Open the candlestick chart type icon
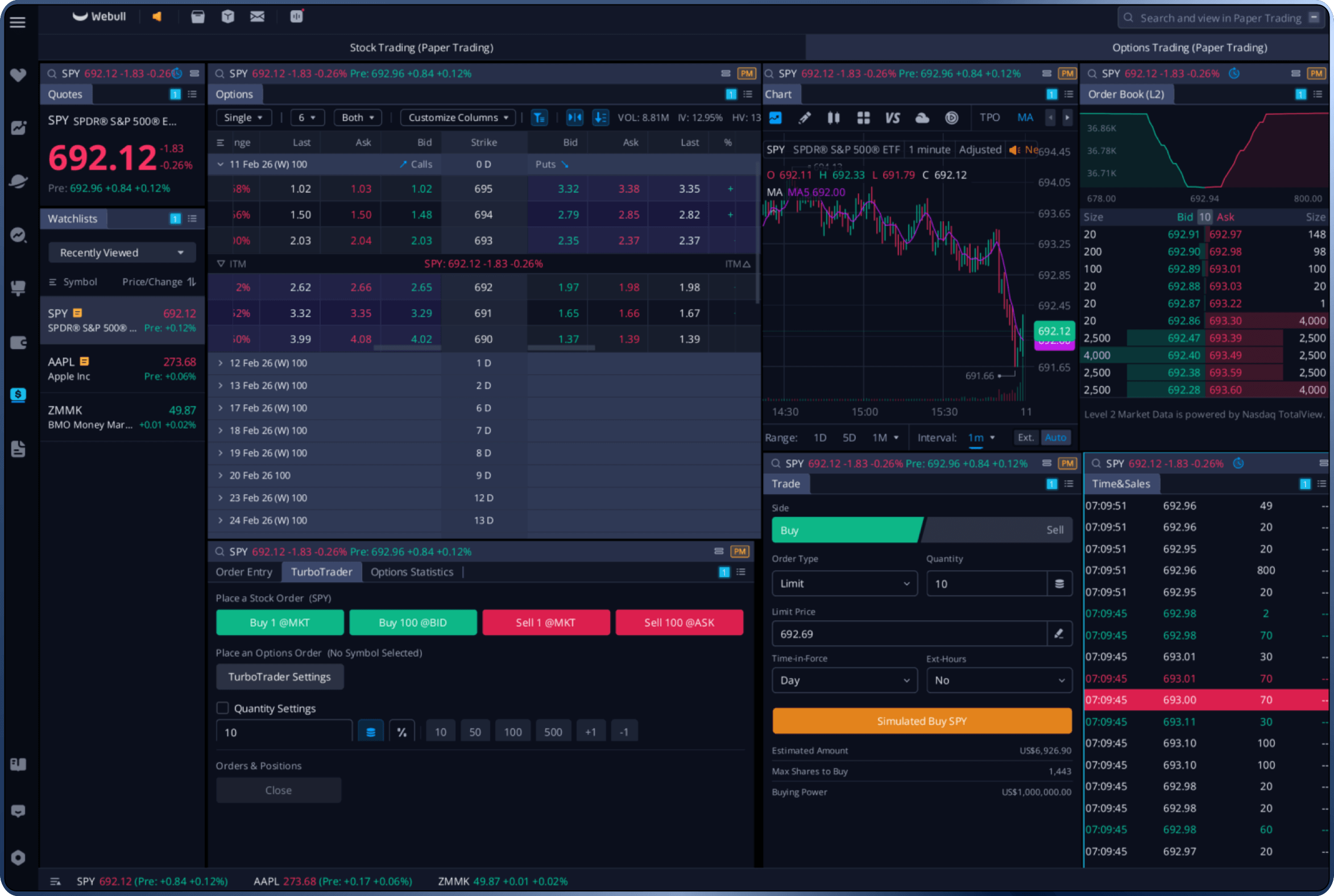 coord(833,118)
